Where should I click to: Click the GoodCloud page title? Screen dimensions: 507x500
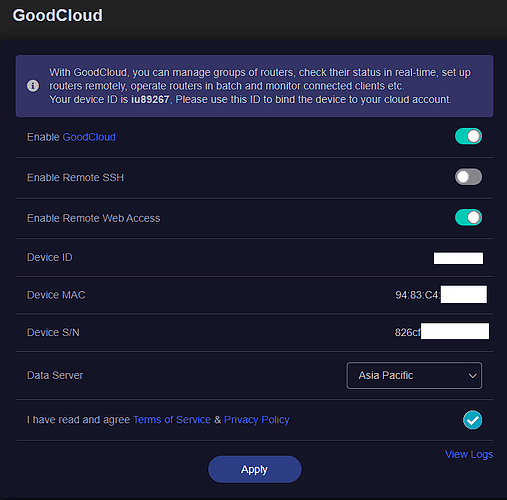tap(58, 15)
